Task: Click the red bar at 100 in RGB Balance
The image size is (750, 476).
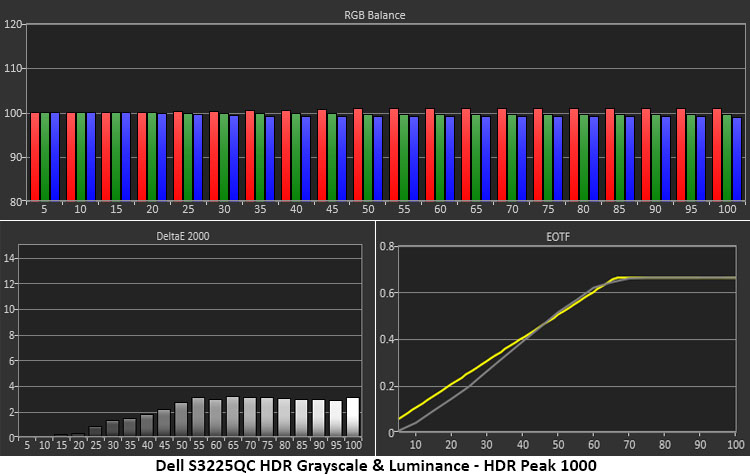Action: coord(717,155)
